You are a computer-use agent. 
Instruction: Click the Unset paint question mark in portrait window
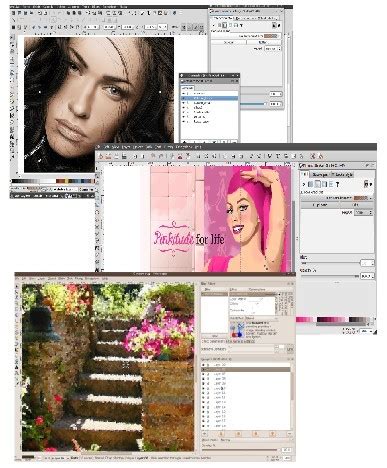click(x=241, y=25)
